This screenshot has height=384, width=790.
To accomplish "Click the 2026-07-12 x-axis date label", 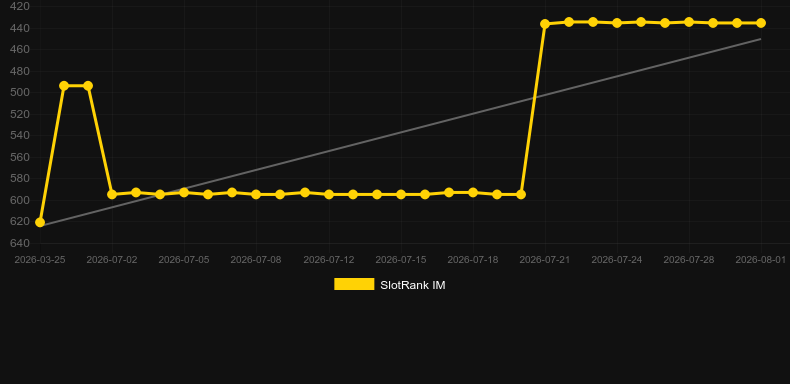I will coord(329,260).
